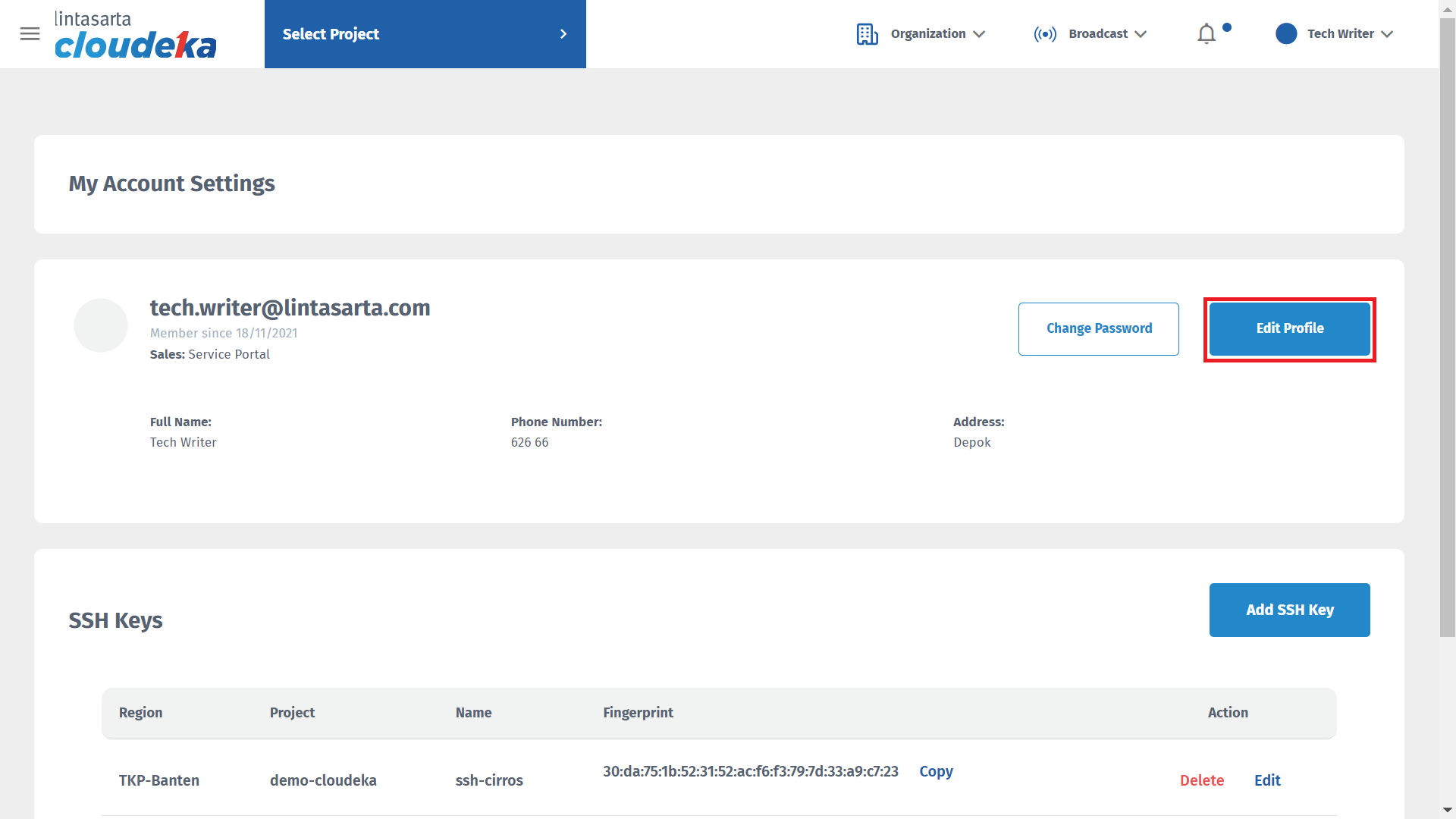Viewport: 1456px width, 819px height.
Task: Click the scrollbar down arrow
Action: (1447, 811)
